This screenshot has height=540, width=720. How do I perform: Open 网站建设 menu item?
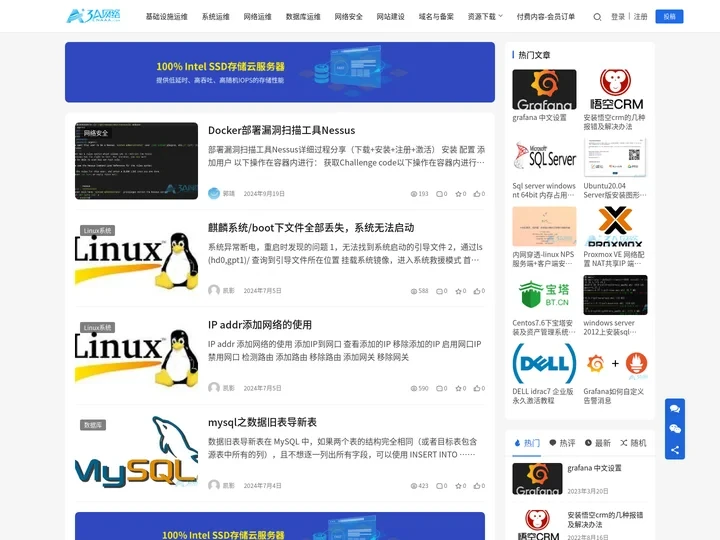tap(391, 17)
